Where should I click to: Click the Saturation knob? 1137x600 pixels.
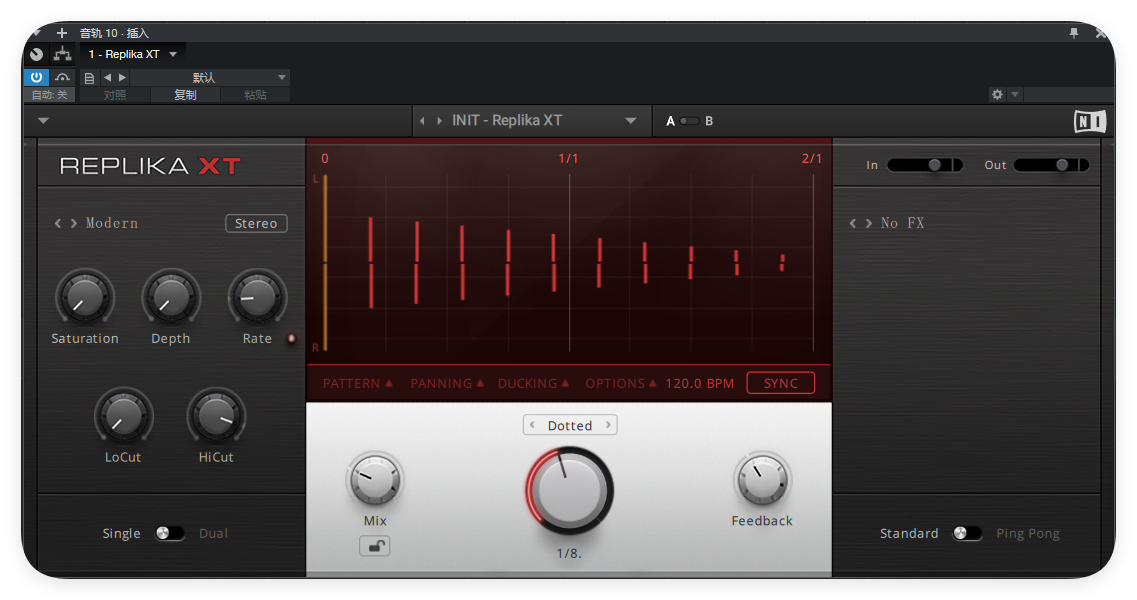point(85,297)
